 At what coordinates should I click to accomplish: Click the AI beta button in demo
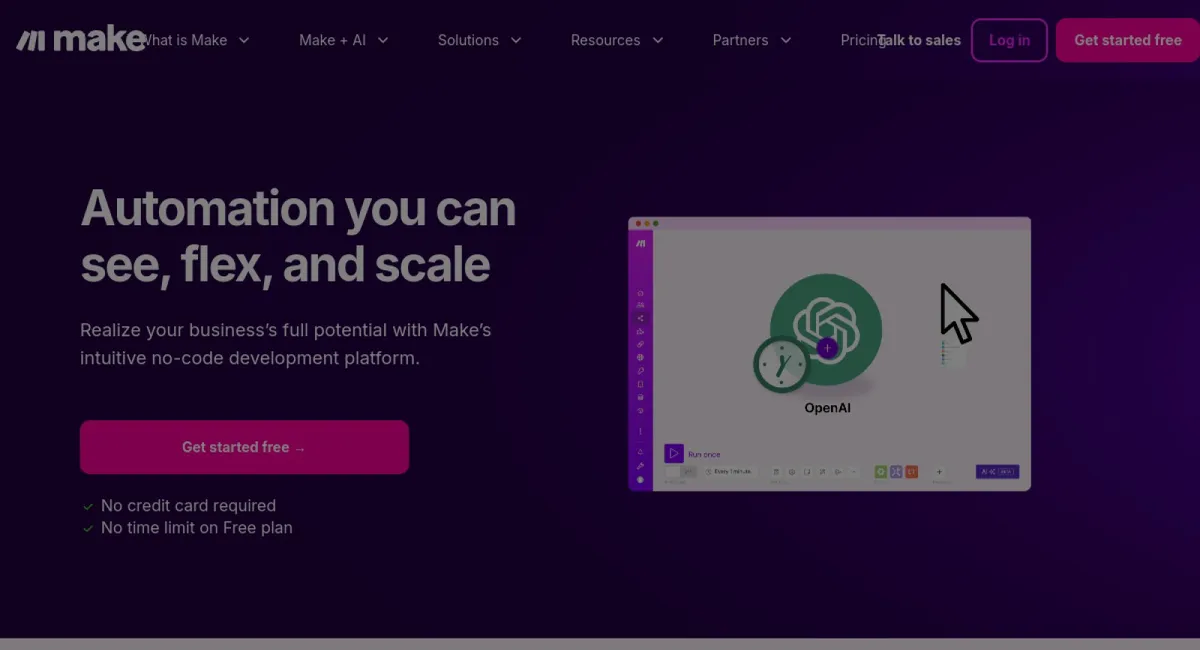[x=997, y=471]
